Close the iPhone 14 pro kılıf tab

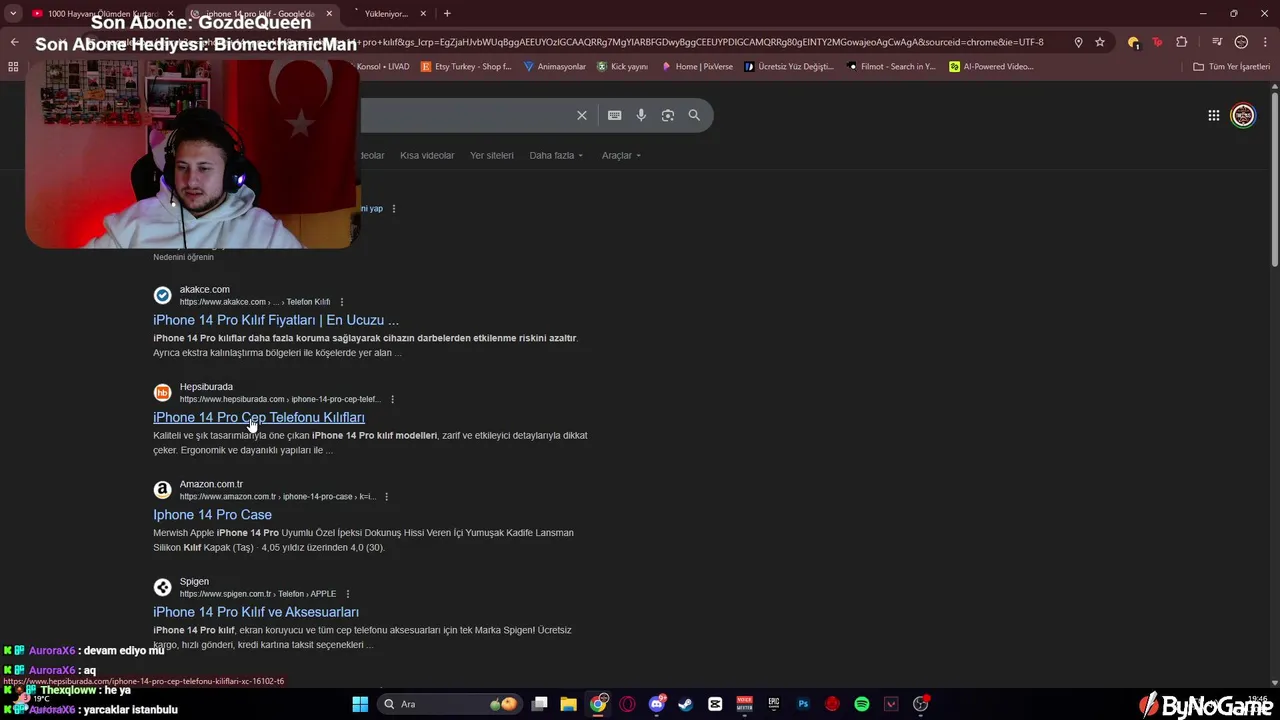(x=329, y=14)
